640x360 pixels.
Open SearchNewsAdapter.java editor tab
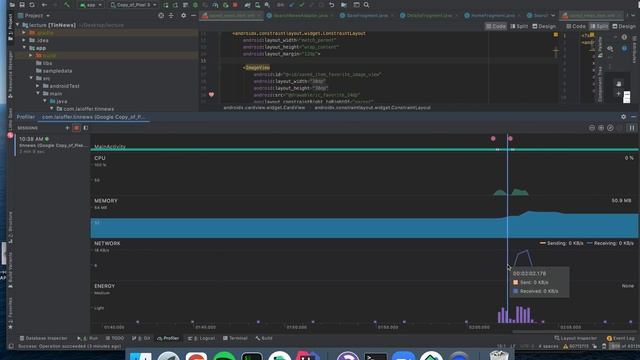(300, 16)
